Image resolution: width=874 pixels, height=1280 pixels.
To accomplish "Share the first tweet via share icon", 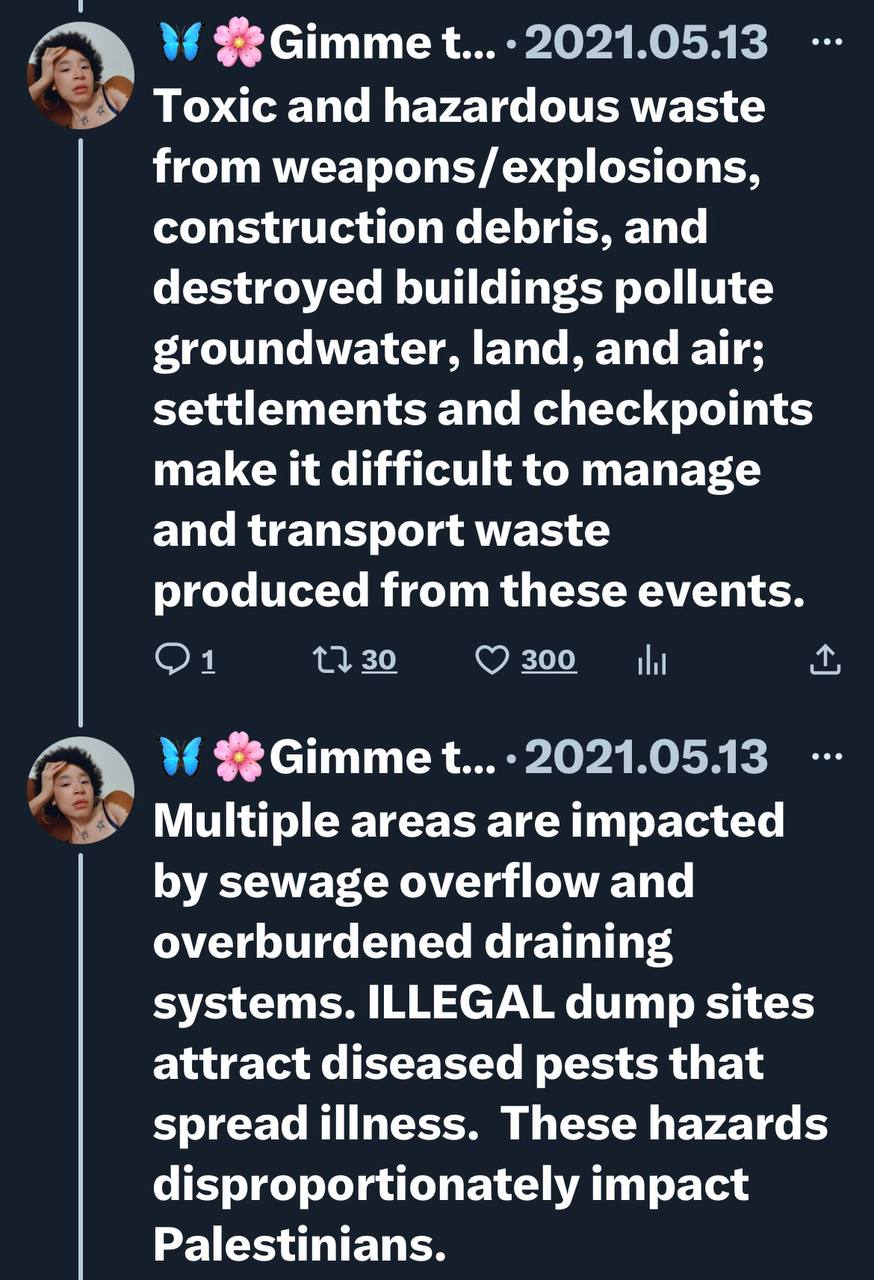I will 824,660.
